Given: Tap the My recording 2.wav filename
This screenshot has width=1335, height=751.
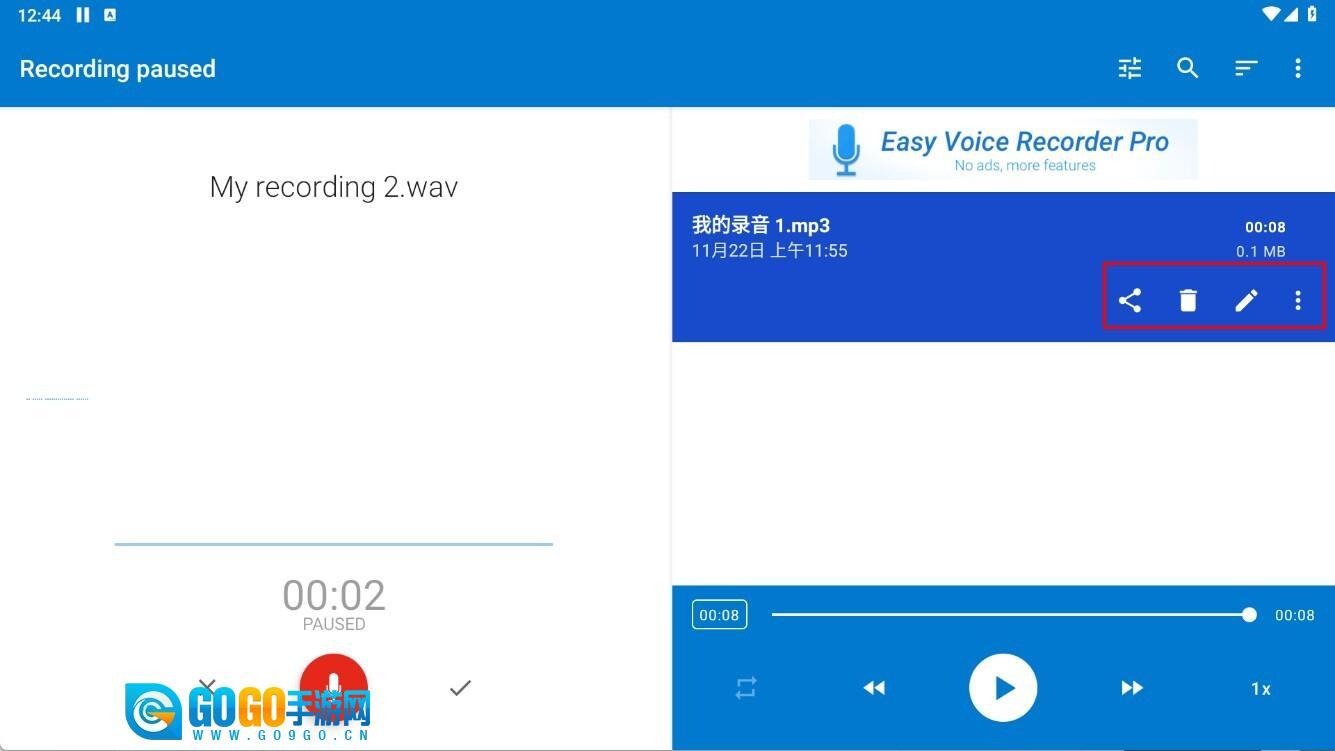Looking at the screenshot, I should (334, 188).
